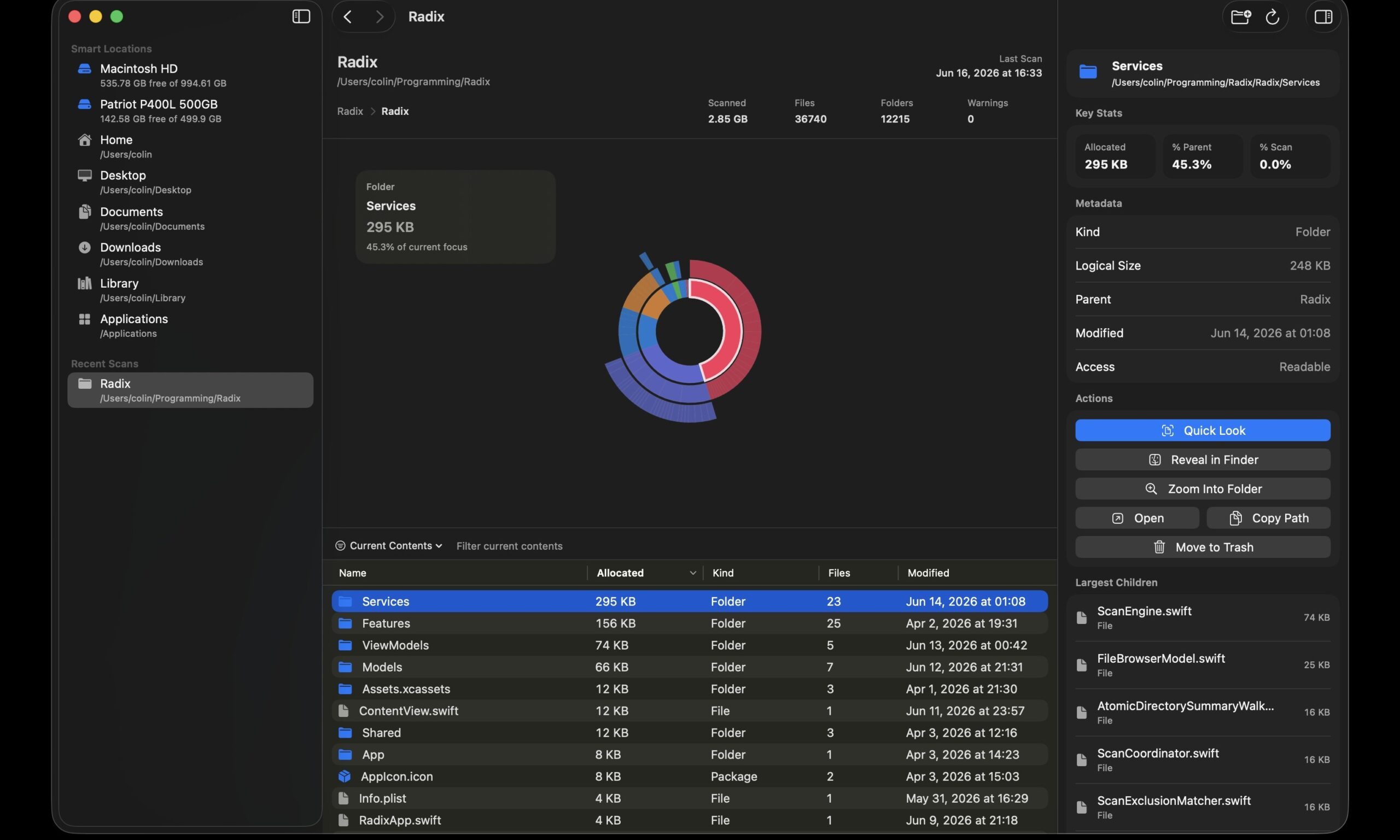
Task: Select ScanExclusionMatcher.swift in Largest Children
Action: (1203, 808)
